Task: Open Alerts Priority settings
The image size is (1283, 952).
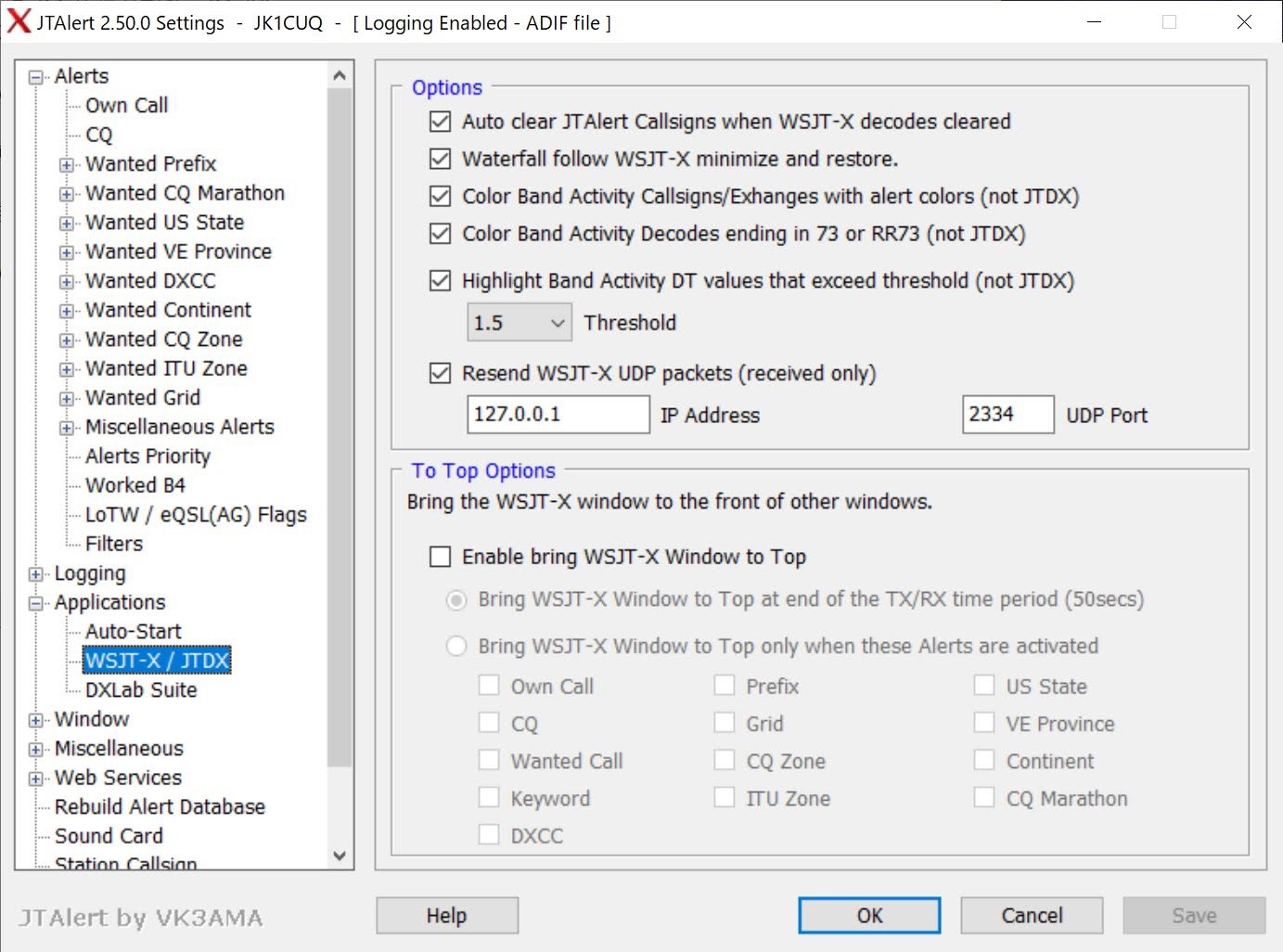Action: 148,457
